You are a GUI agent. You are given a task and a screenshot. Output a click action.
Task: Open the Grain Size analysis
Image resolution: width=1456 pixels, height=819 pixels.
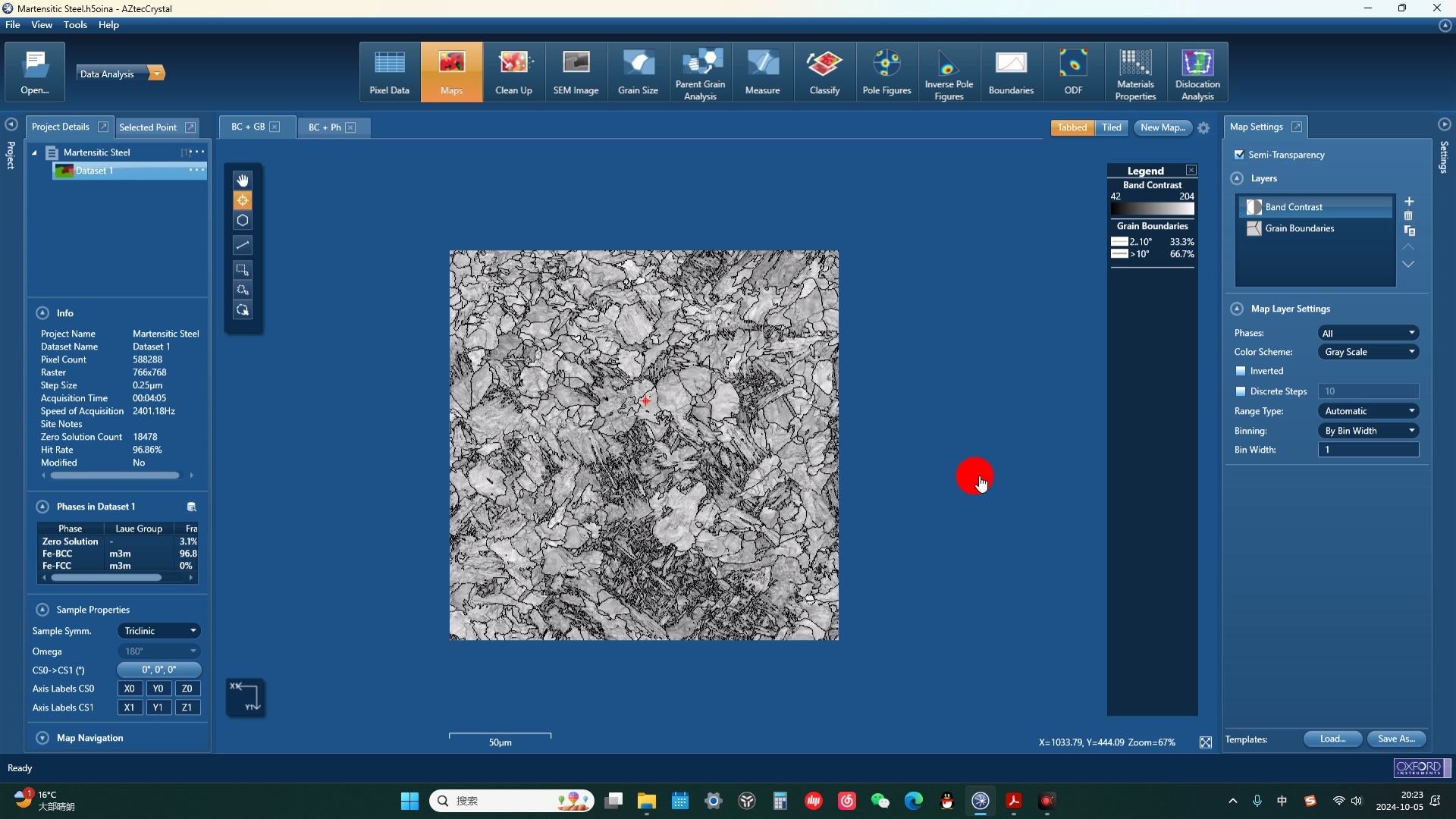638,73
